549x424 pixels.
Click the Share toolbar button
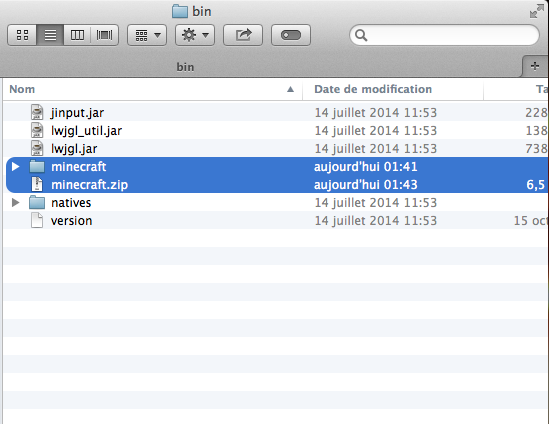pos(243,35)
